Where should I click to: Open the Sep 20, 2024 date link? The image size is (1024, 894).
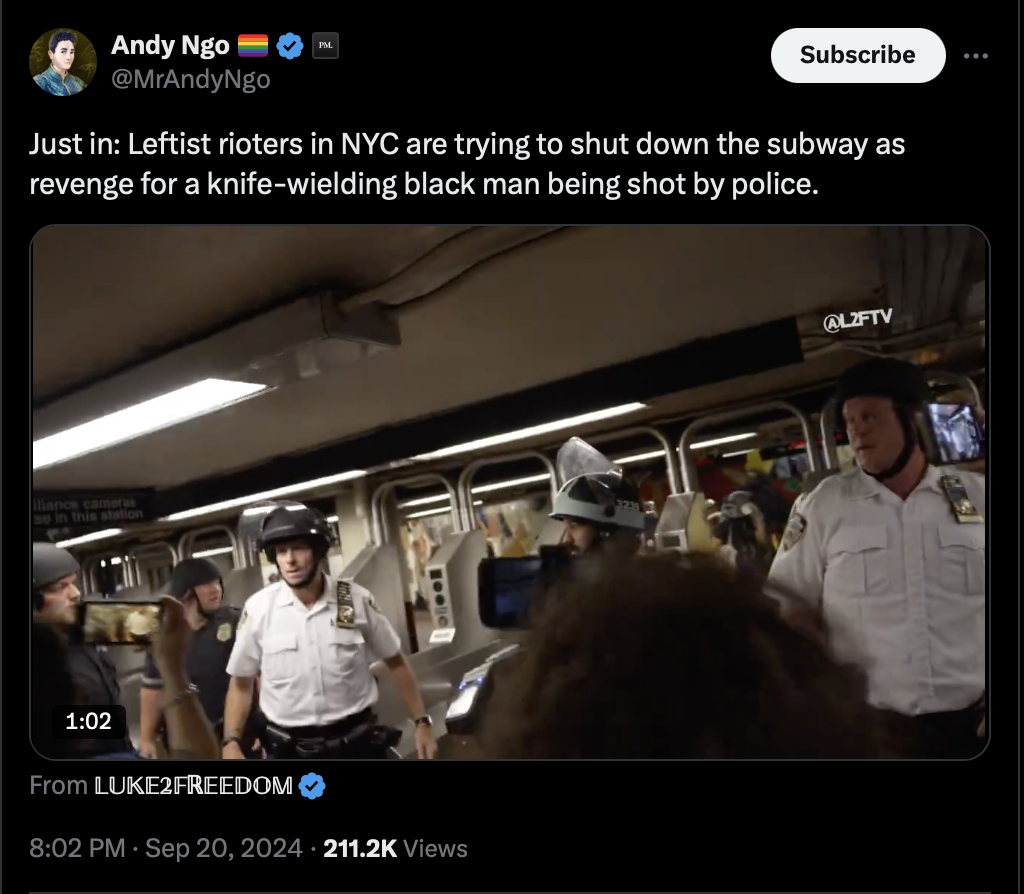(x=223, y=848)
